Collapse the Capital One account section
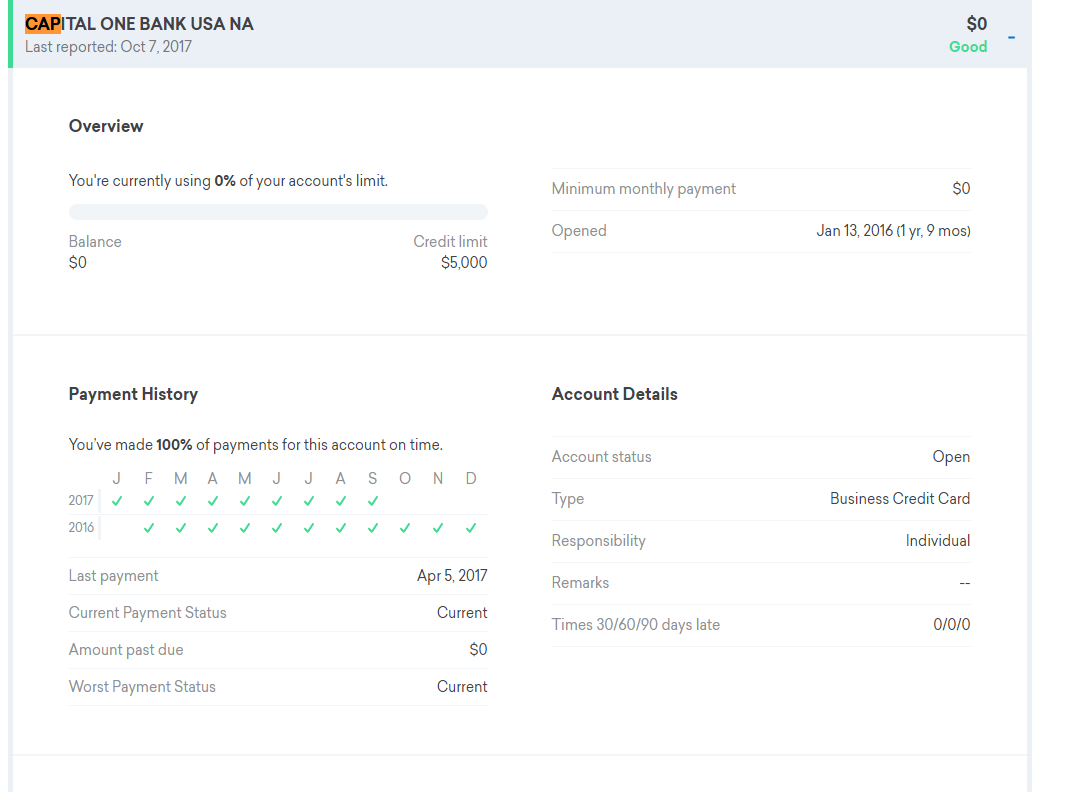This screenshot has width=1065, height=792. pos(1011,37)
